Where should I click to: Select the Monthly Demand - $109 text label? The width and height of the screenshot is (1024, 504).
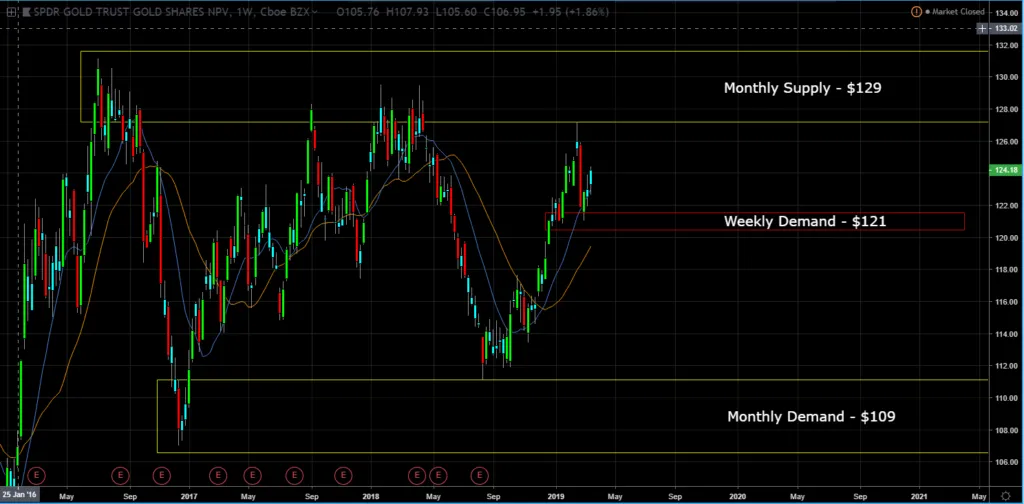(811, 417)
